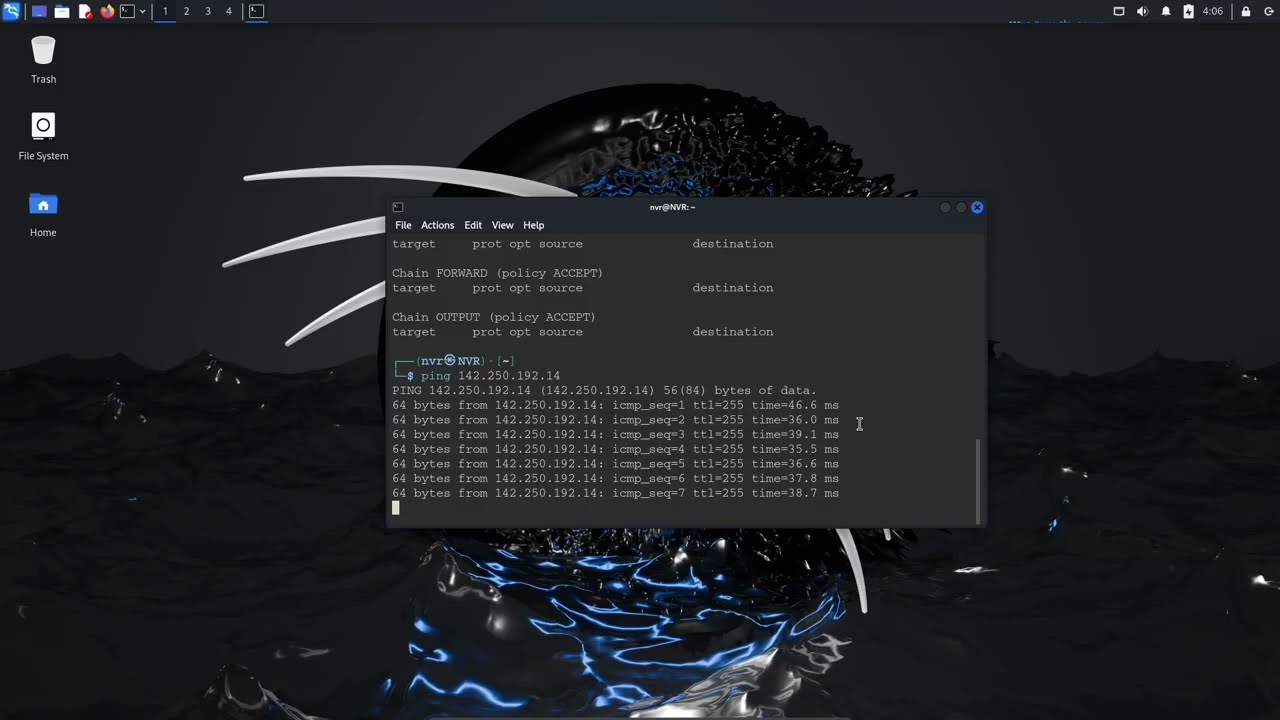The width and height of the screenshot is (1280, 720).
Task: Open the notifications bell icon
Action: tap(1166, 11)
